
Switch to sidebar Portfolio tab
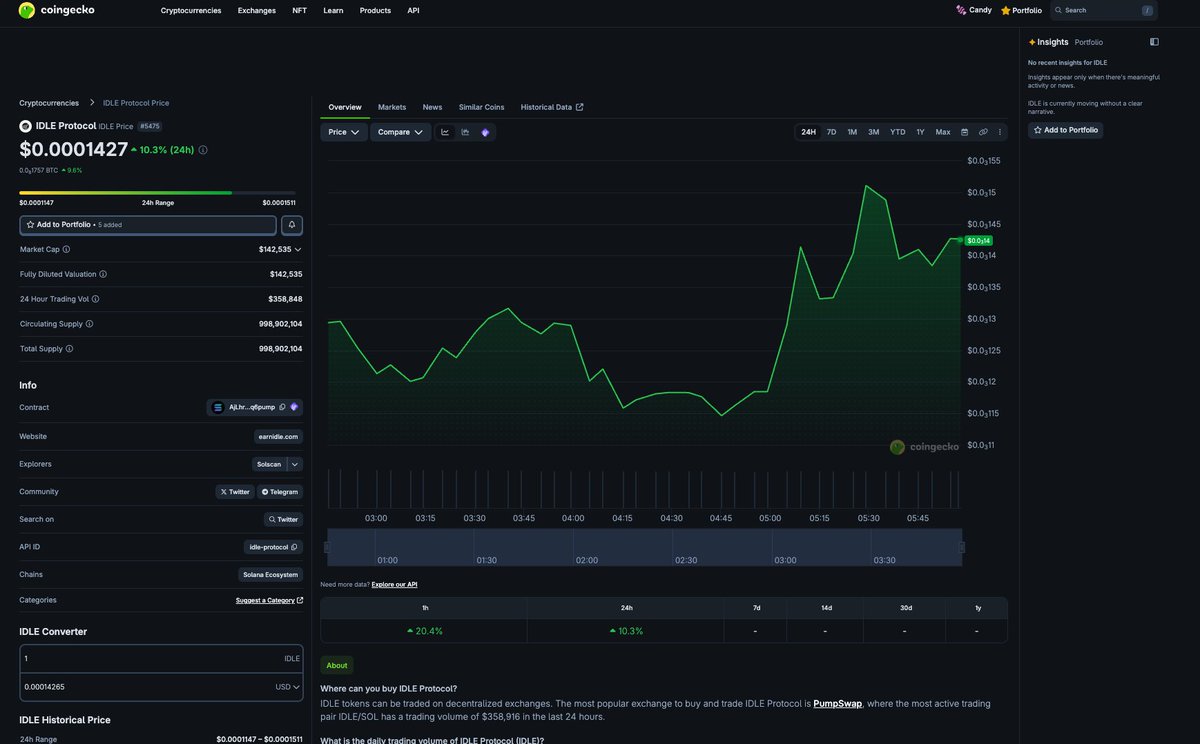click(x=1089, y=42)
